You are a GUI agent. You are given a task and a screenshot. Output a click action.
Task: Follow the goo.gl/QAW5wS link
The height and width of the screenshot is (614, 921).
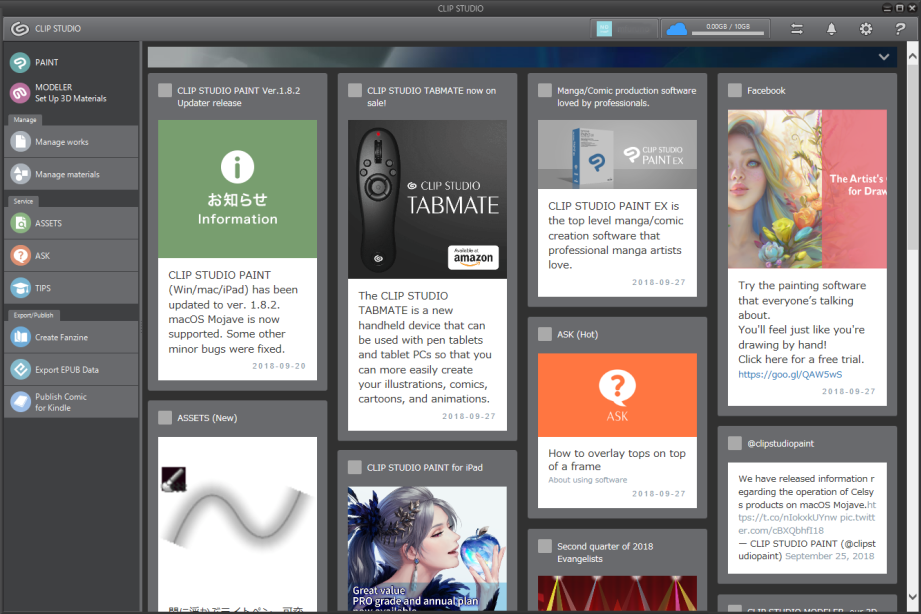(790, 374)
